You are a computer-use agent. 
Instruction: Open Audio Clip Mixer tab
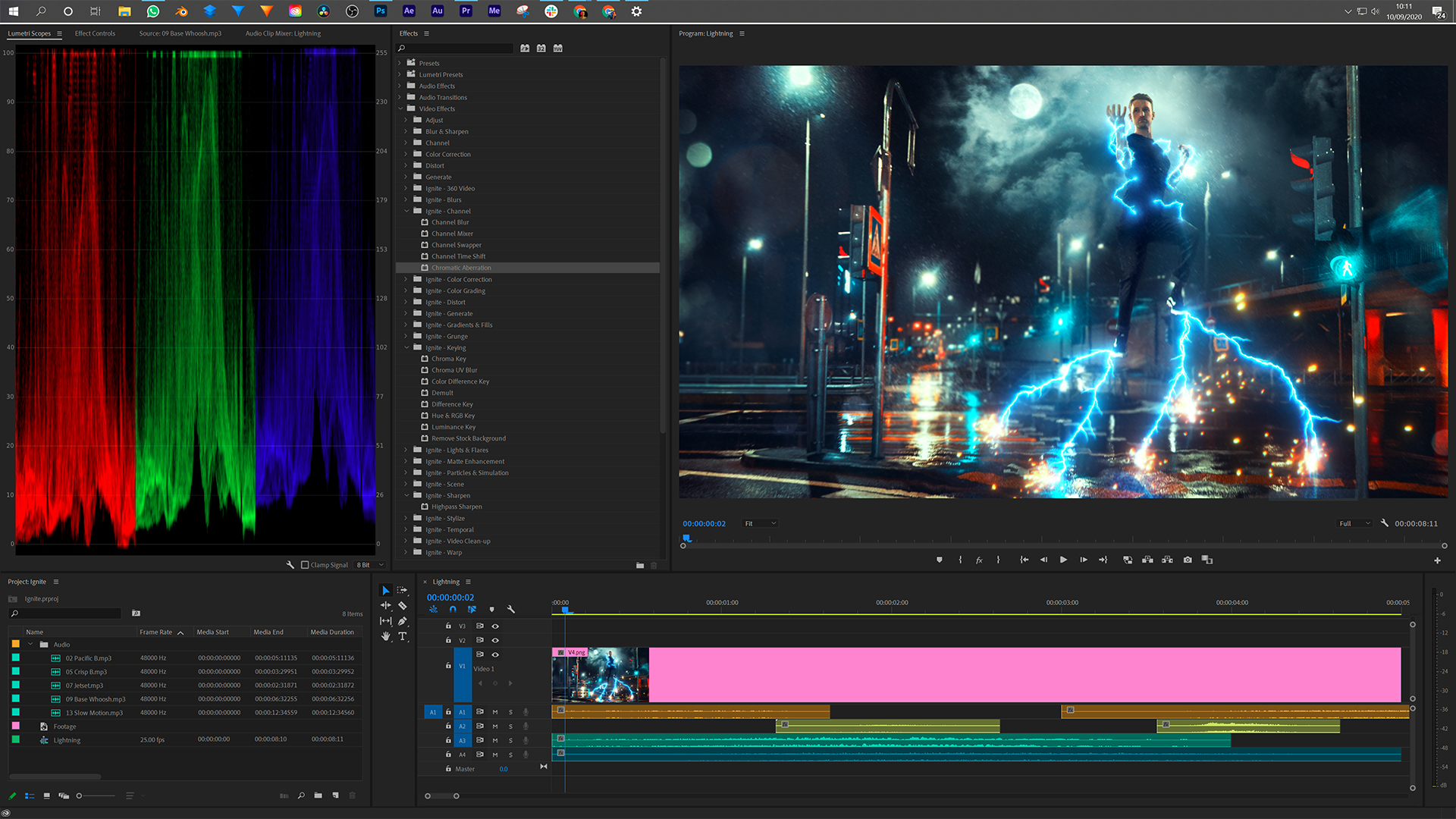tap(283, 33)
